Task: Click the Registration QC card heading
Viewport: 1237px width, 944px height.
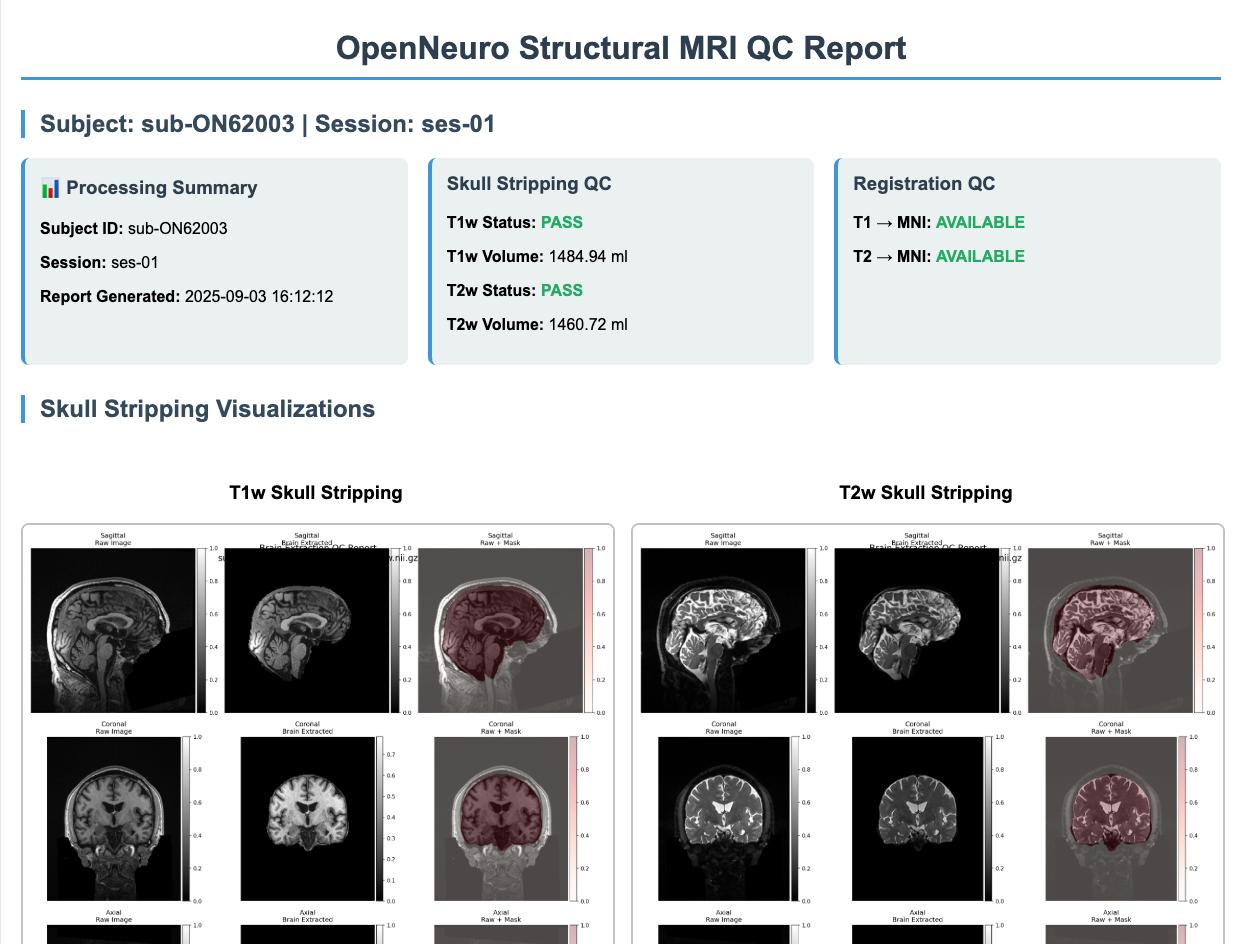Action: coord(924,183)
